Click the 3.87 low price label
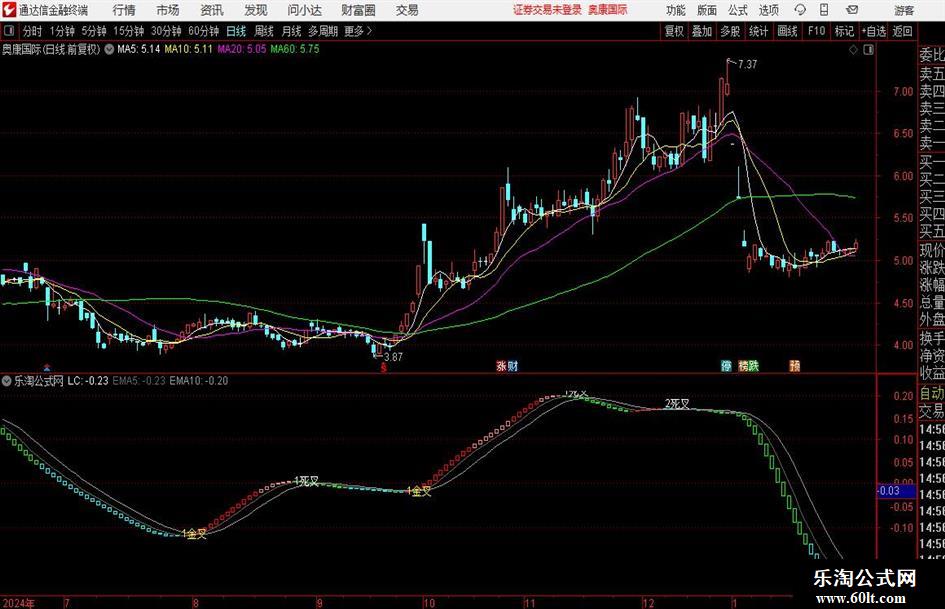Image resolution: width=945 pixels, height=609 pixels. pos(393,356)
